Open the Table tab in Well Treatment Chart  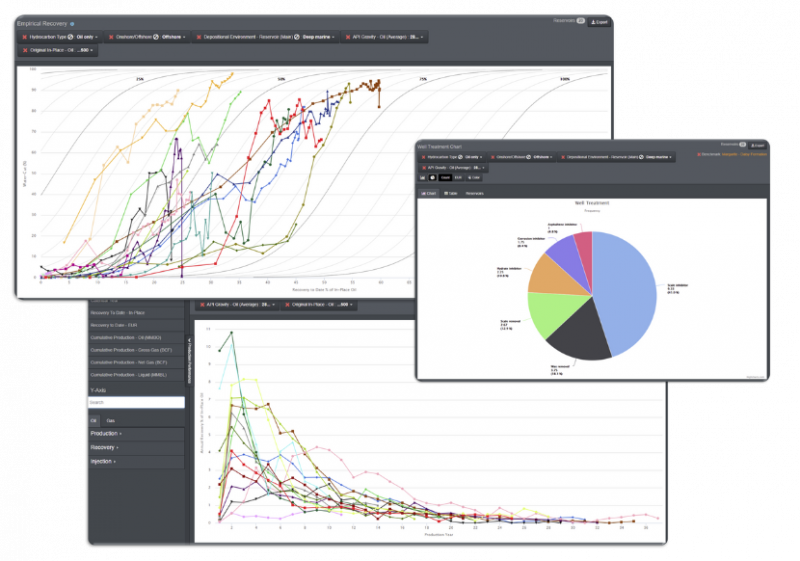tap(450, 193)
